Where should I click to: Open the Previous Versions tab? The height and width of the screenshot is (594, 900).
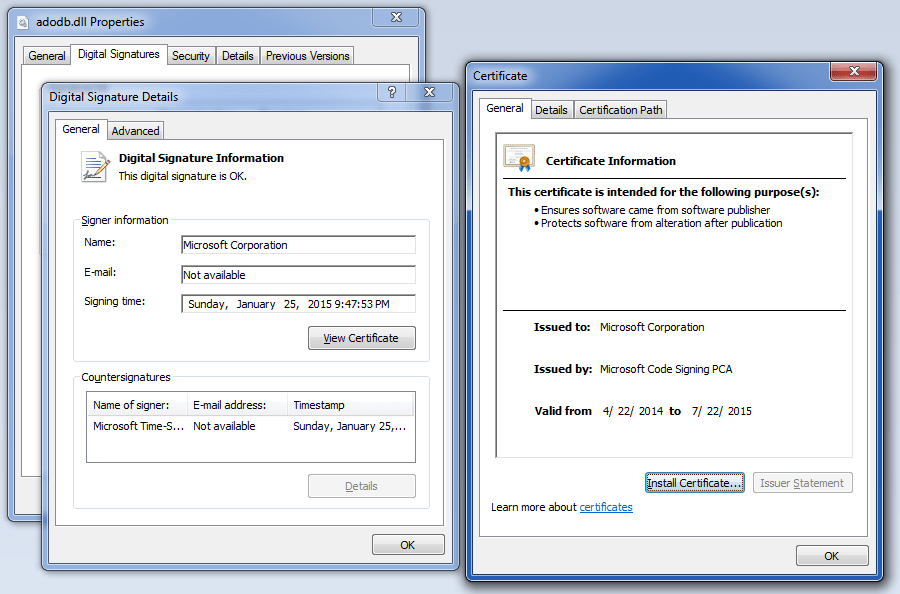pos(306,55)
